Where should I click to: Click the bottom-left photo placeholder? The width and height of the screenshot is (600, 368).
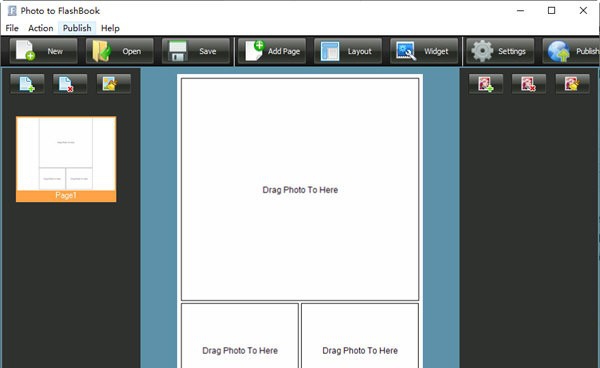[240, 335]
